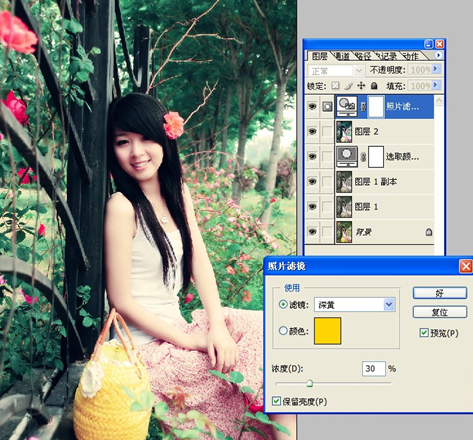The image size is (473, 440).
Task: Click the 好 button
Action: (440, 293)
